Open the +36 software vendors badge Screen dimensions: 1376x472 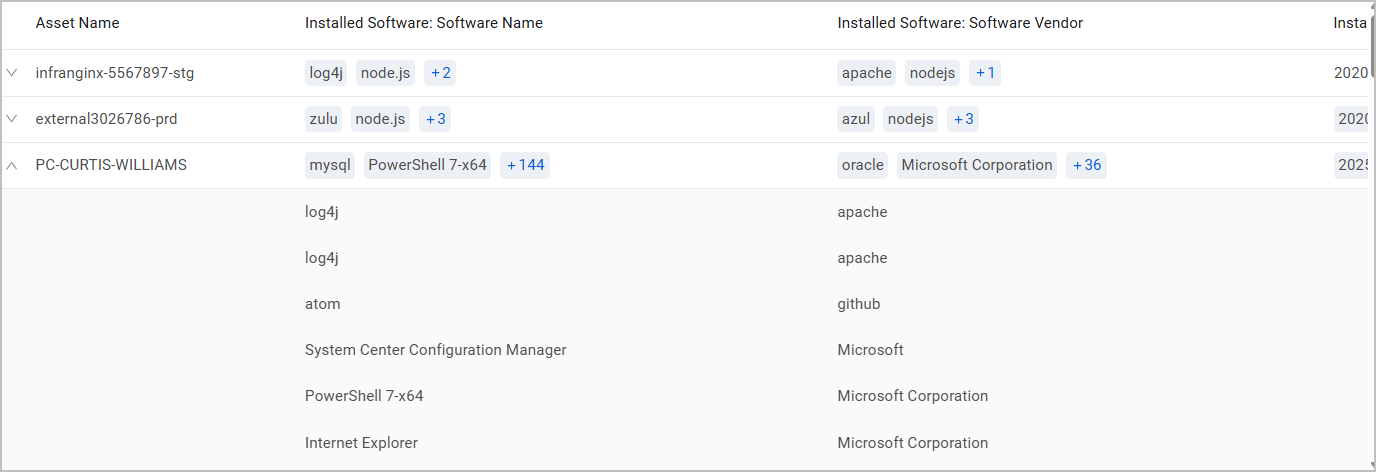coord(1087,165)
